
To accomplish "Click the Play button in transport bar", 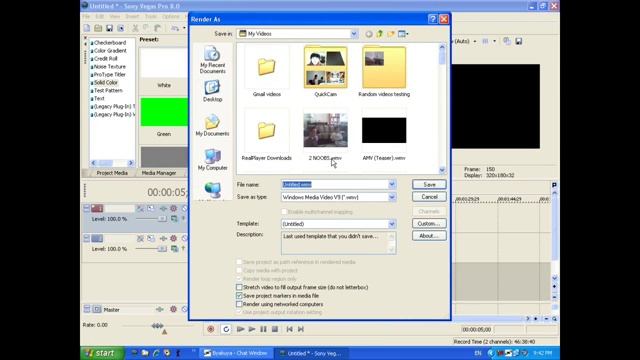I will [x=252, y=329].
